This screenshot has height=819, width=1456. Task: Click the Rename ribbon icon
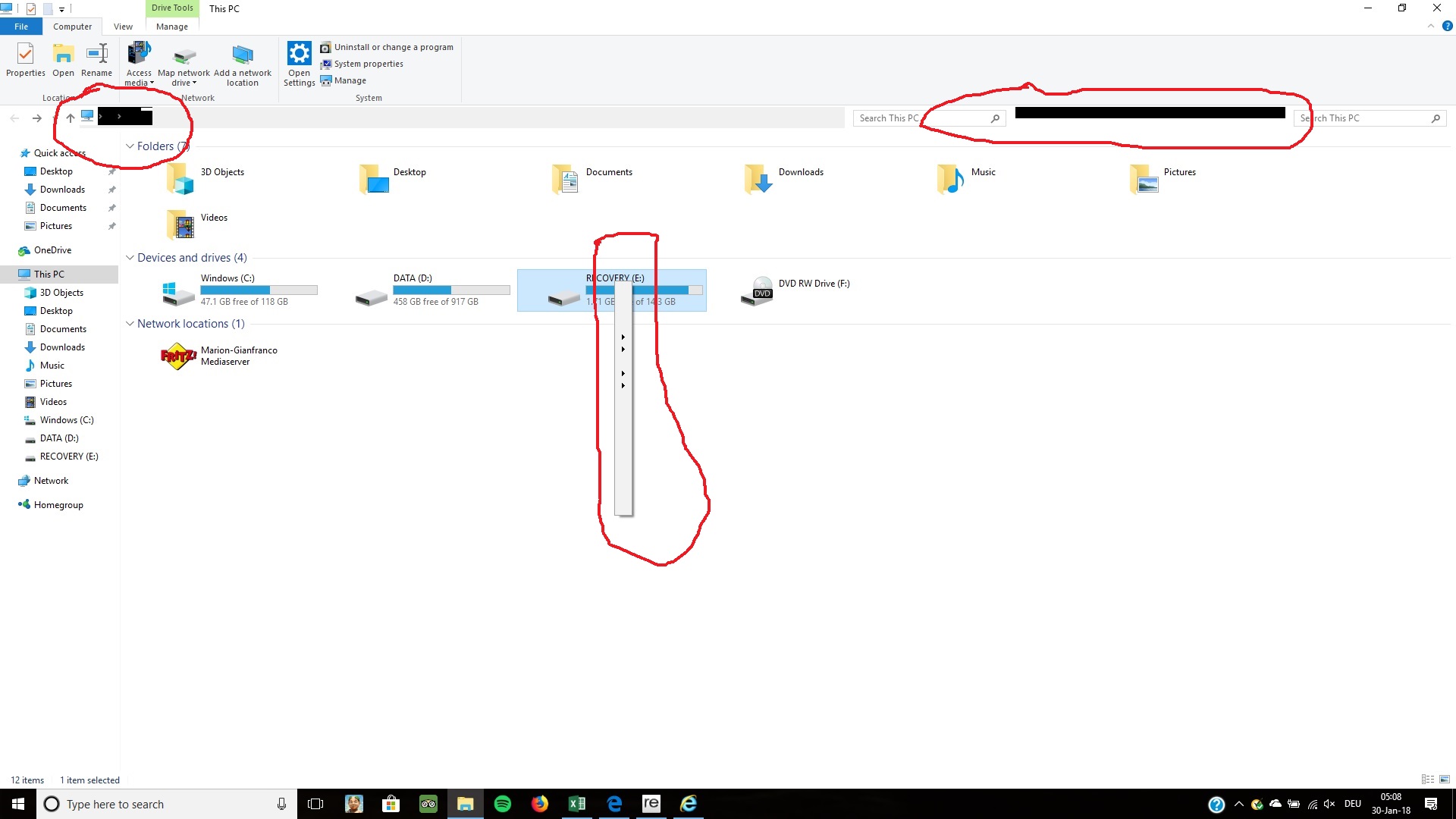[x=97, y=61]
